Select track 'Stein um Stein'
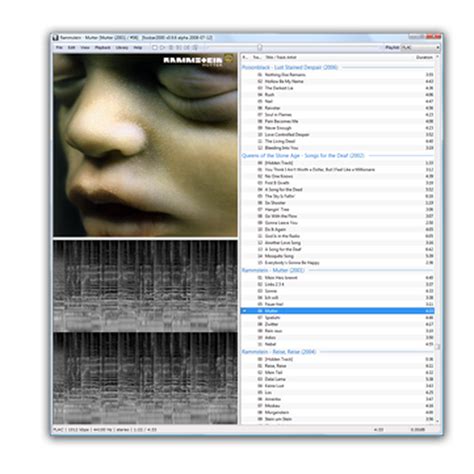 point(337,419)
